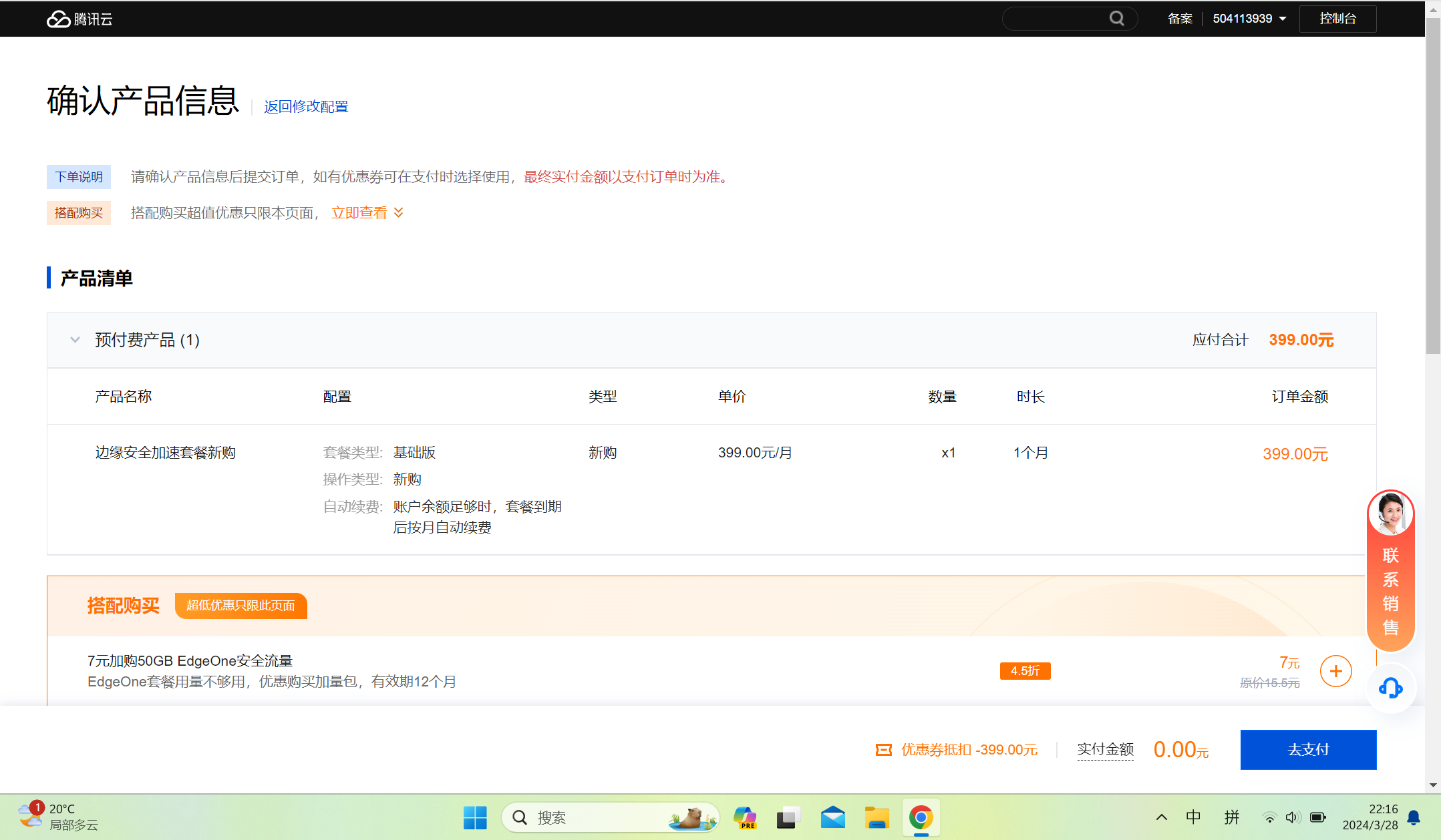Go to 控制台 console button

[1337, 19]
